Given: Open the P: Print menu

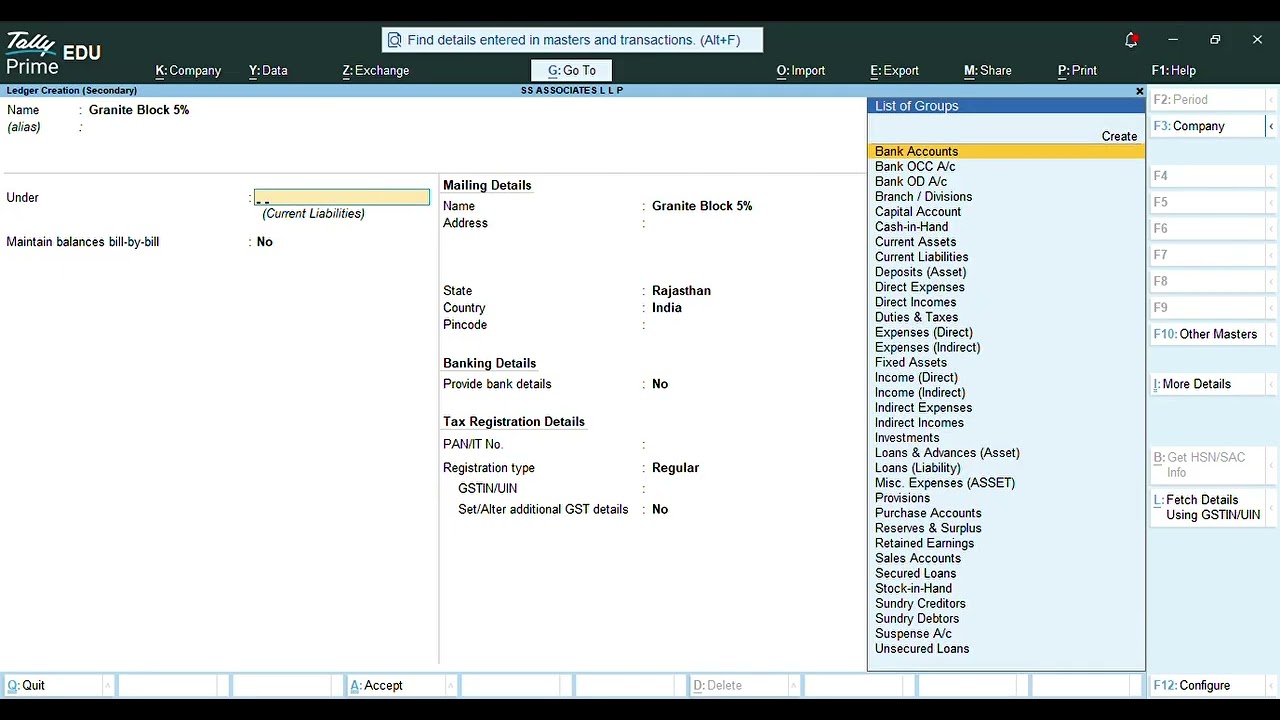Looking at the screenshot, I should (1077, 71).
